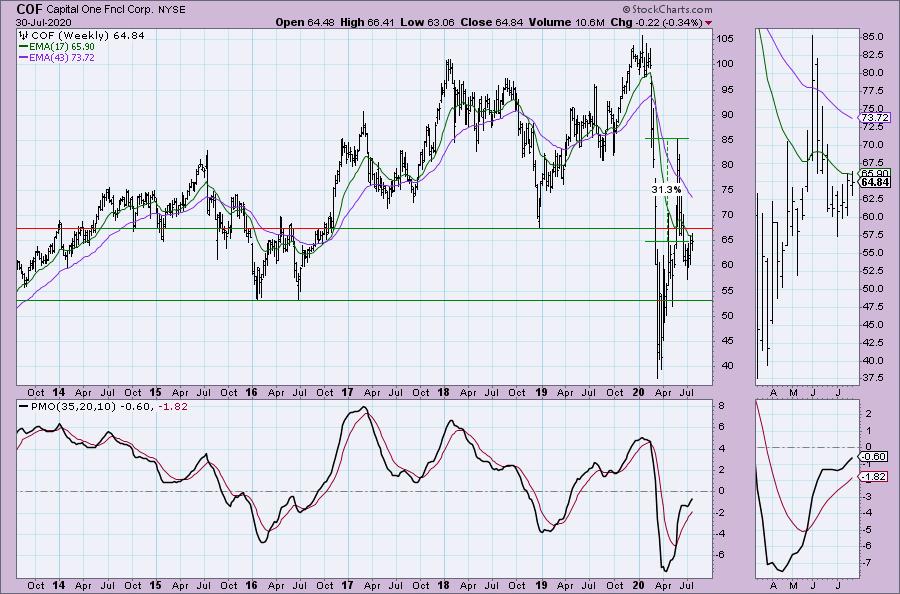Click the Chg -0.22 (-0.34%) value

[656, 22]
